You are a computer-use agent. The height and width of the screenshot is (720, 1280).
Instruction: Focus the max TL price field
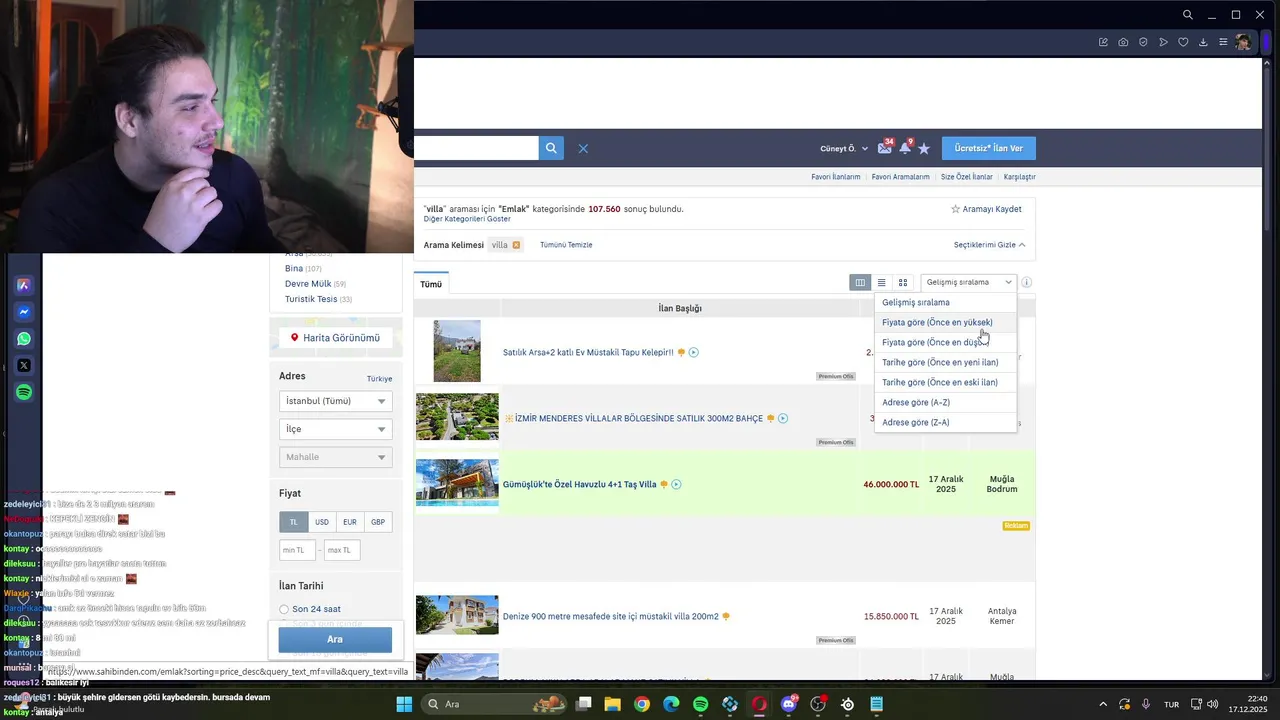pos(342,550)
